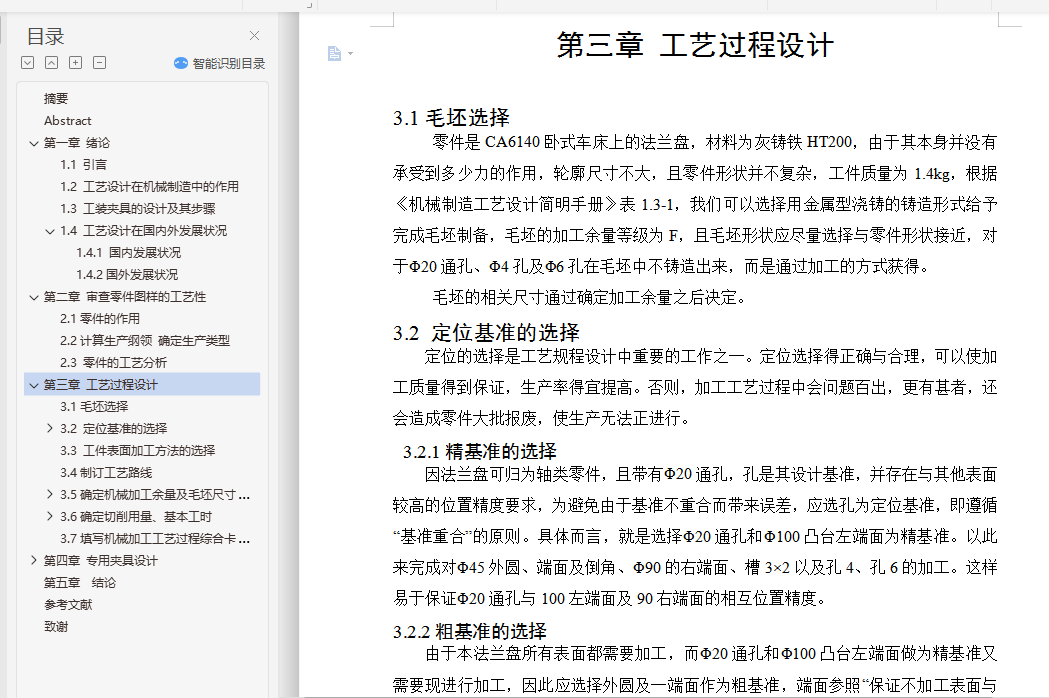Go to 3.4 制订工艺路线
The width and height of the screenshot is (1049, 698).
tap(106, 473)
